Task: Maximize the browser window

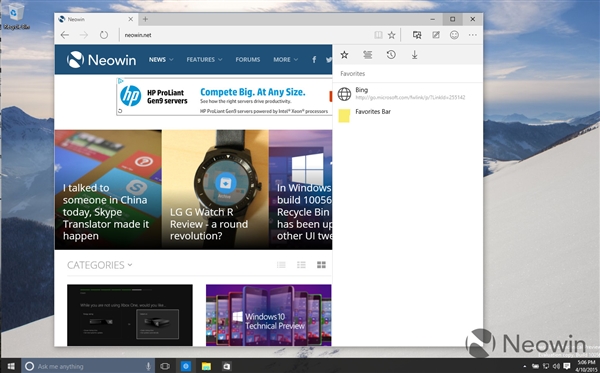Action: pos(453,19)
